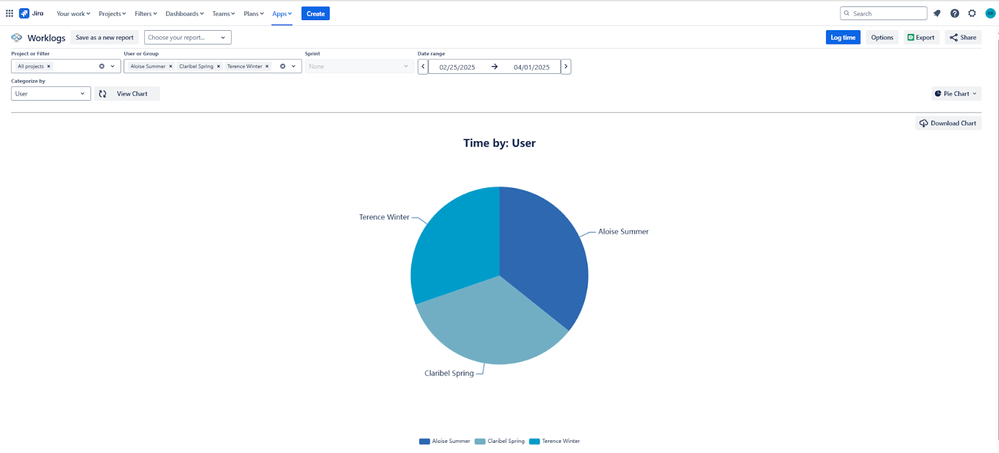Image resolution: width=999 pixels, height=453 pixels.
Task: Remove Terence Winter from user filter
Action: point(267,66)
